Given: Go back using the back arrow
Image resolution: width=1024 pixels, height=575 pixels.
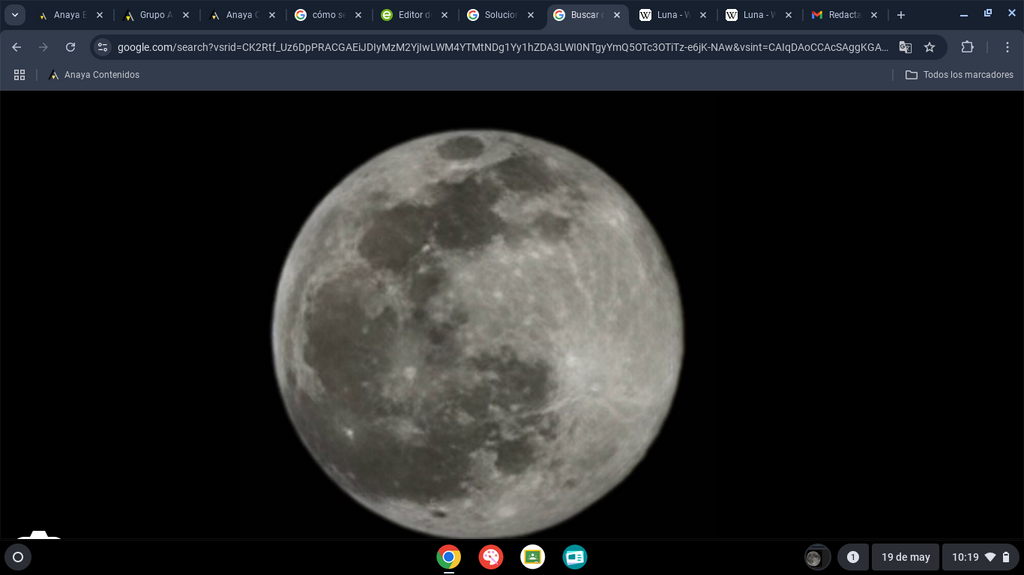Looking at the screenshot, I should (x=17, y=47).
